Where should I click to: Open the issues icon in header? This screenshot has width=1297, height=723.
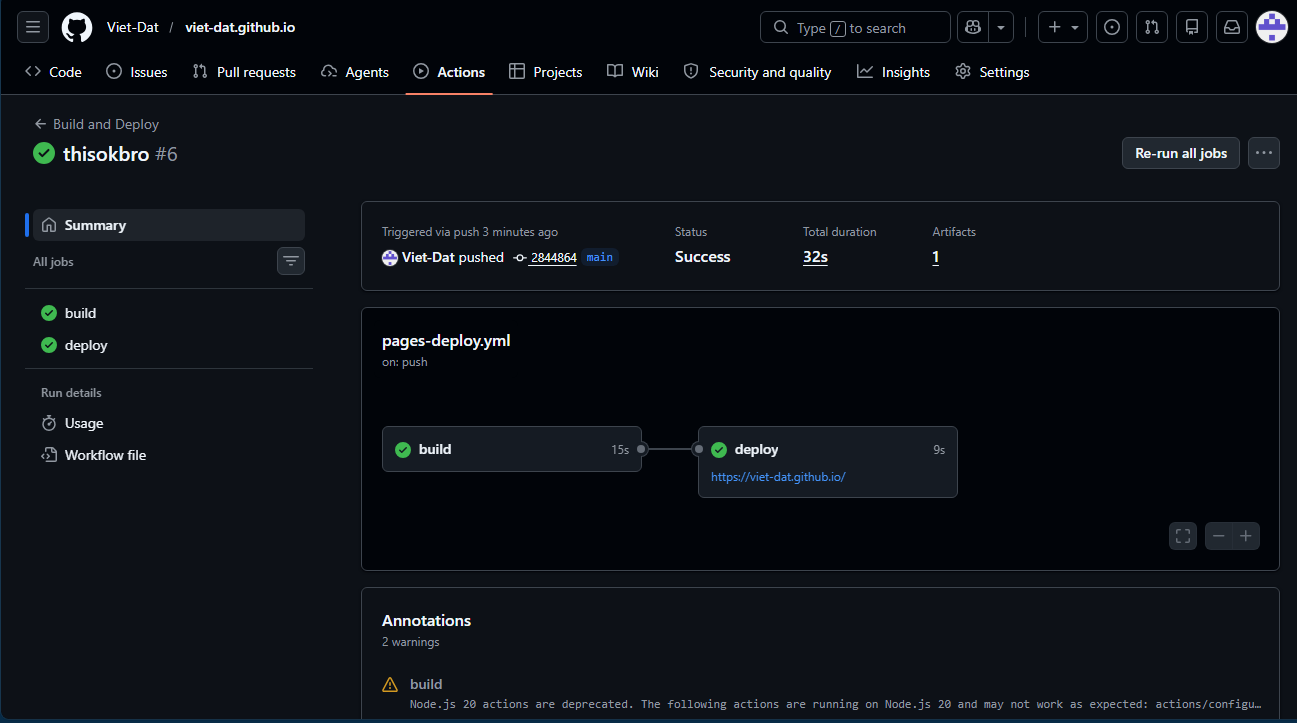coord(1112,27)
